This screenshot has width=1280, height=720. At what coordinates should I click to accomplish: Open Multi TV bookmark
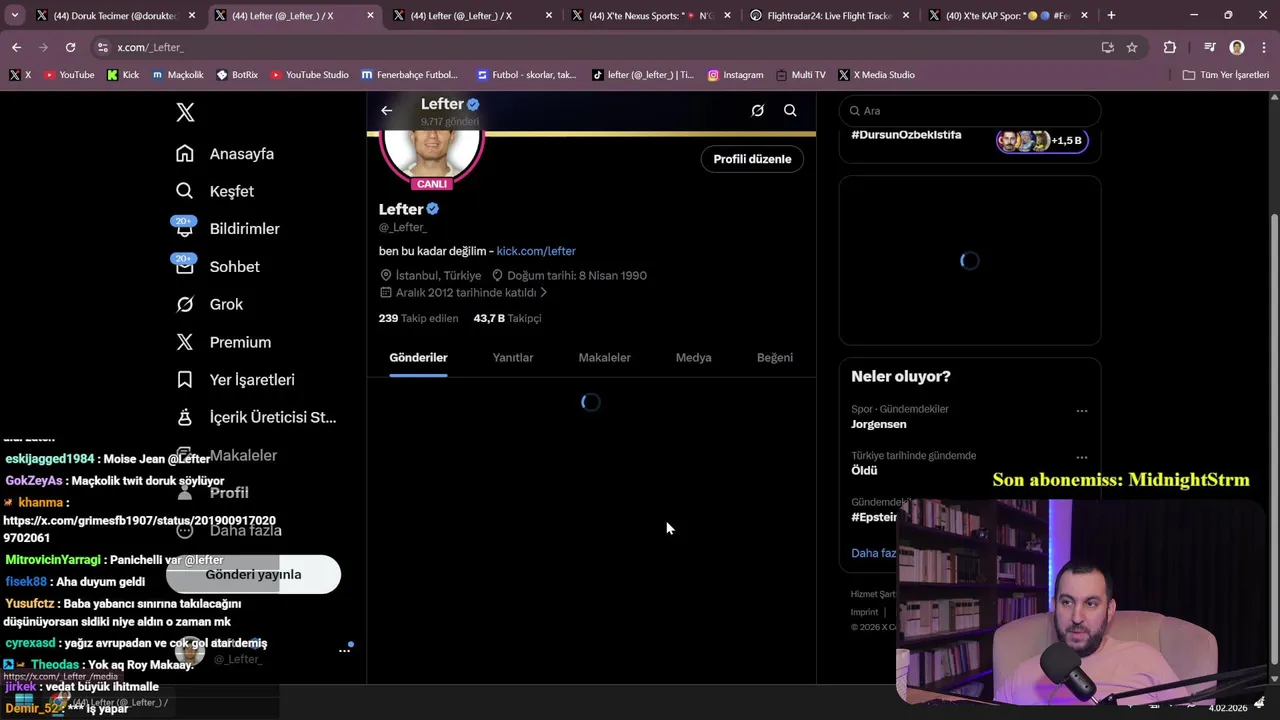click(800, 75)
